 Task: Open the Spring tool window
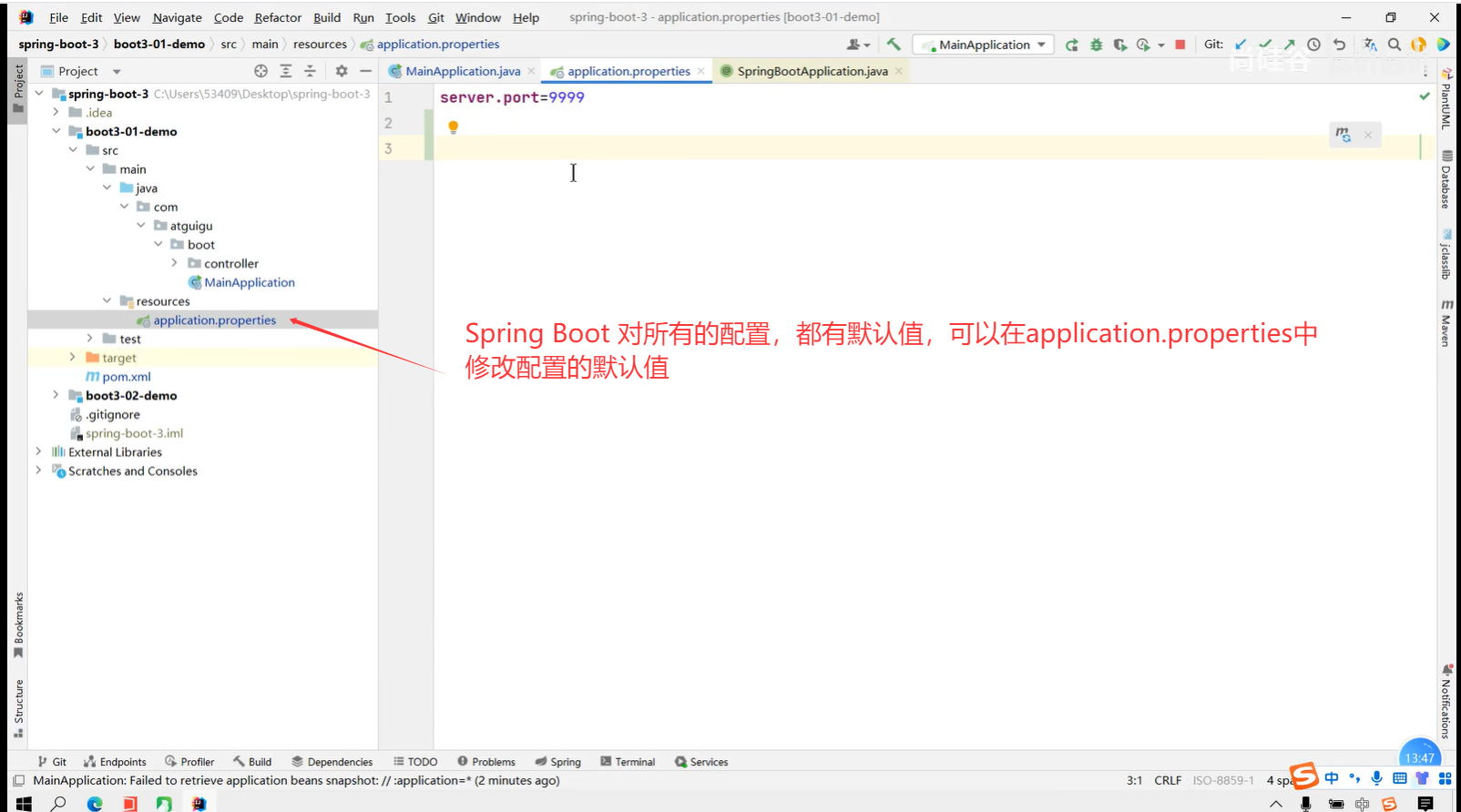pos(557,762)
